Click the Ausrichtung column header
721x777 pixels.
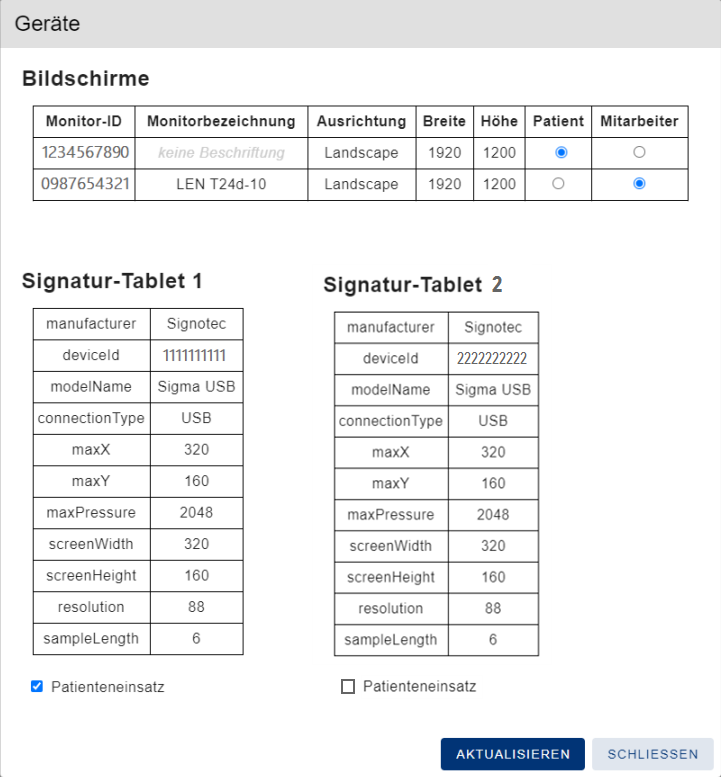[x=361, y=121]
